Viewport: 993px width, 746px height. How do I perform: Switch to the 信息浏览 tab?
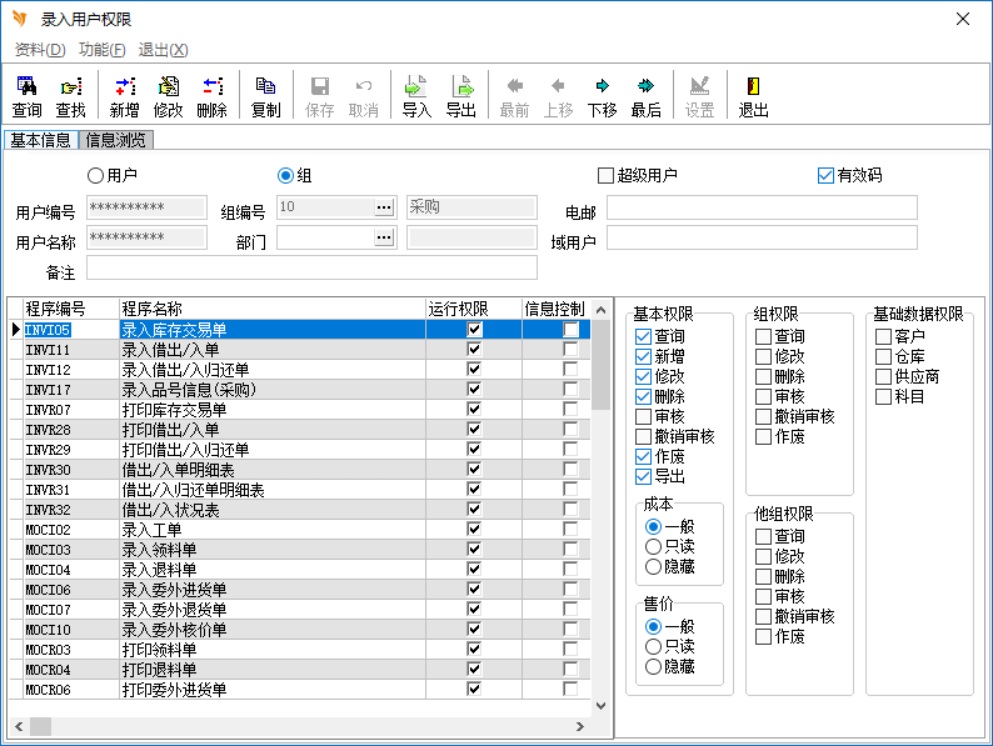tap(116, 140)
